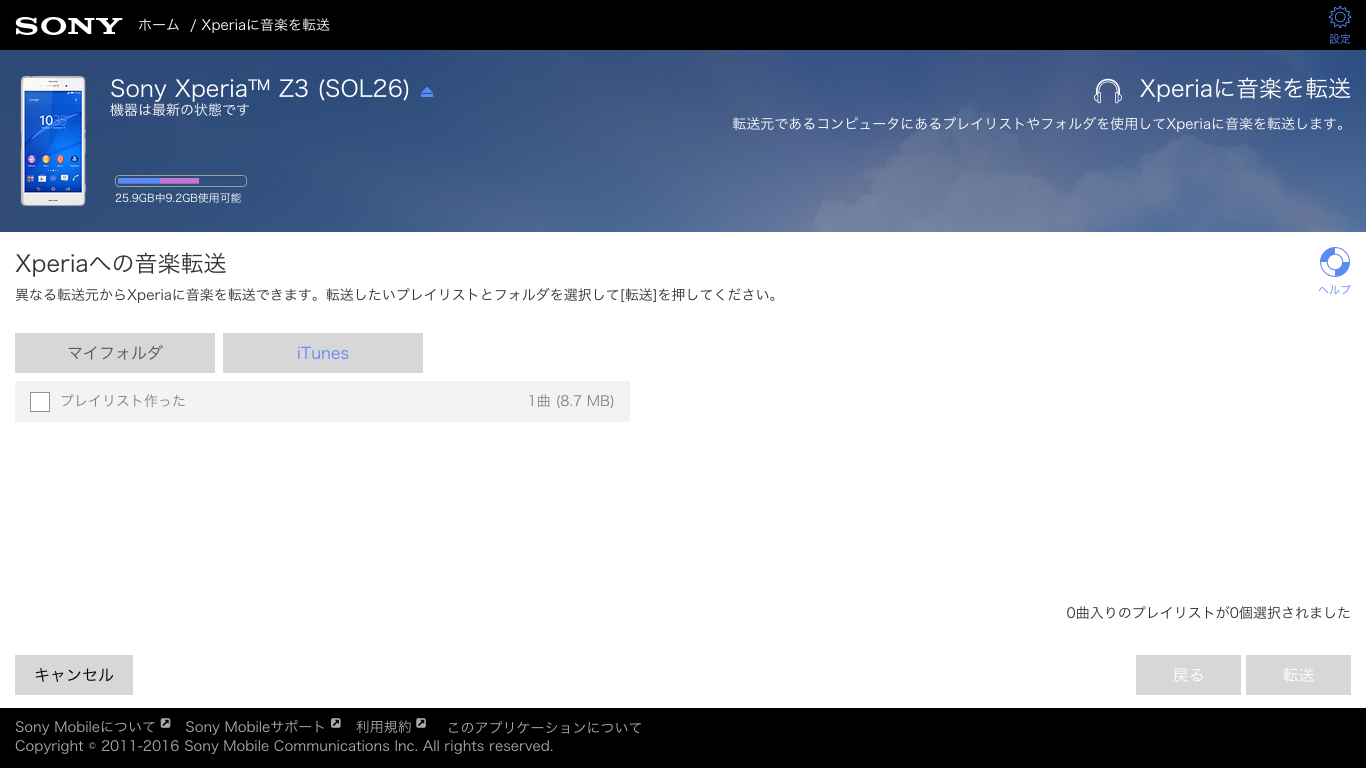Screen dimensions: 1366x768
Task: Click the eject icon beside Xperia Z3
Action: [427, 92]
